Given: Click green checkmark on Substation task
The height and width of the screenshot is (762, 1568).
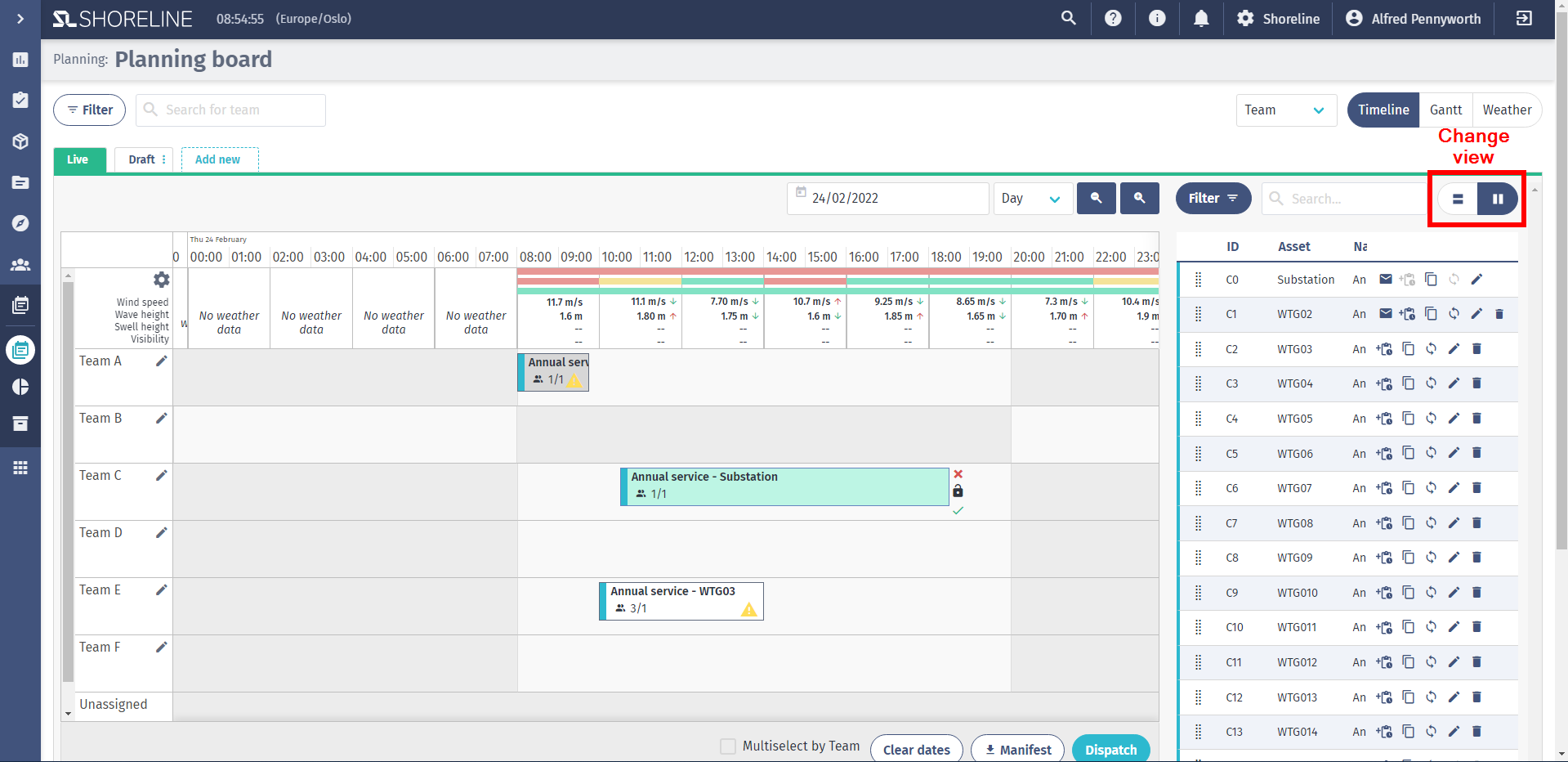Looking at the screenshot, I should click(958, 510).
